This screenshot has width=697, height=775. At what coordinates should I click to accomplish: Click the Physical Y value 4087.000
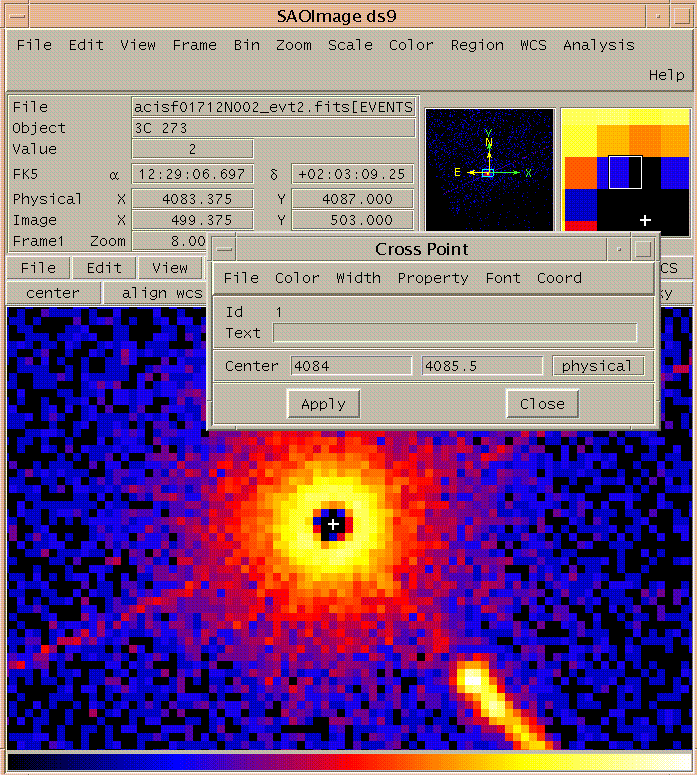[352, 199]
